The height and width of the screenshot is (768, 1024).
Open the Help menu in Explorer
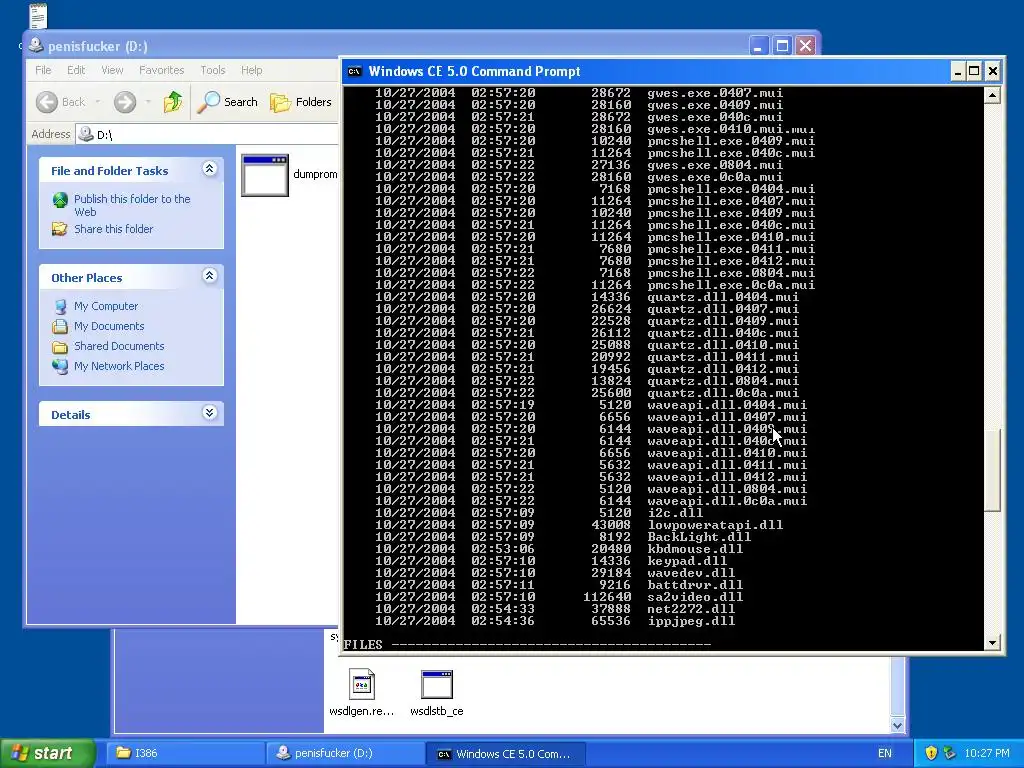tap(251, 70)
